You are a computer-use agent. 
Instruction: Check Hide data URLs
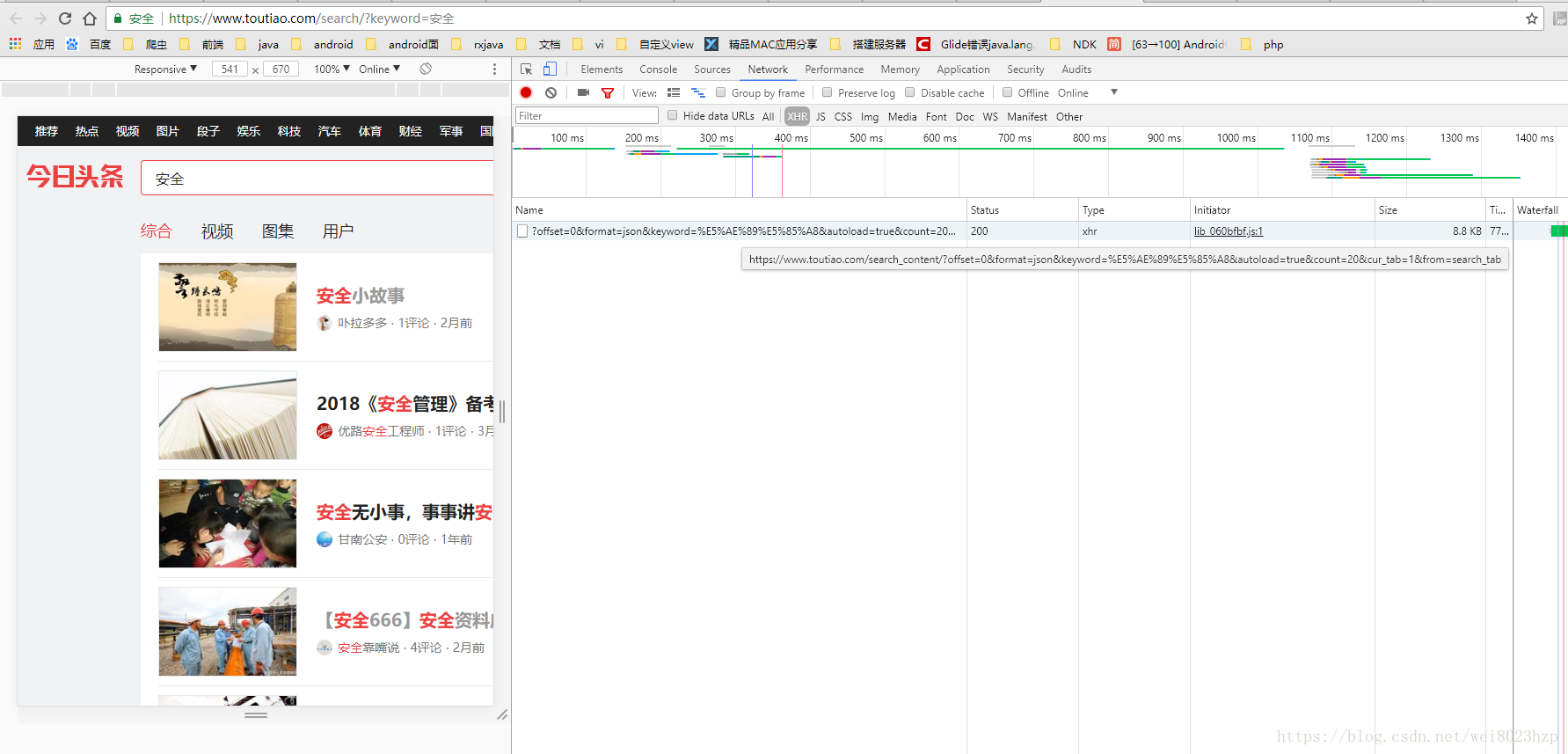(x=673, y=115)
